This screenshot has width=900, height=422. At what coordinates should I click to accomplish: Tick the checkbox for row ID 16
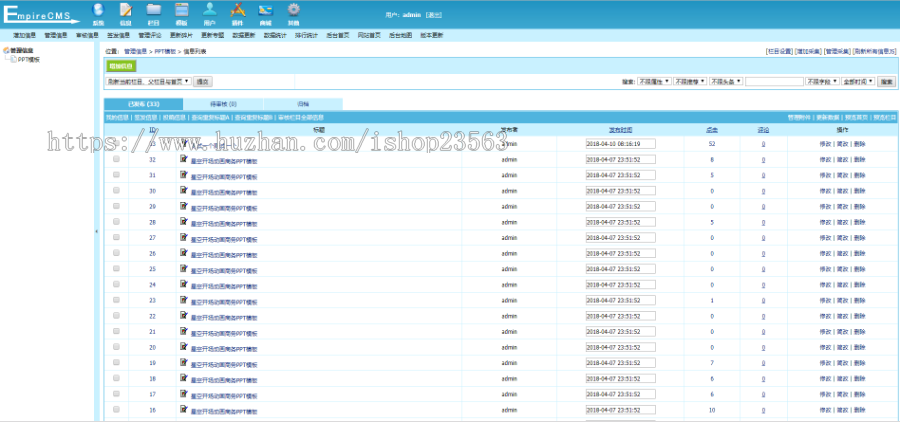click(x=117, y=409)
